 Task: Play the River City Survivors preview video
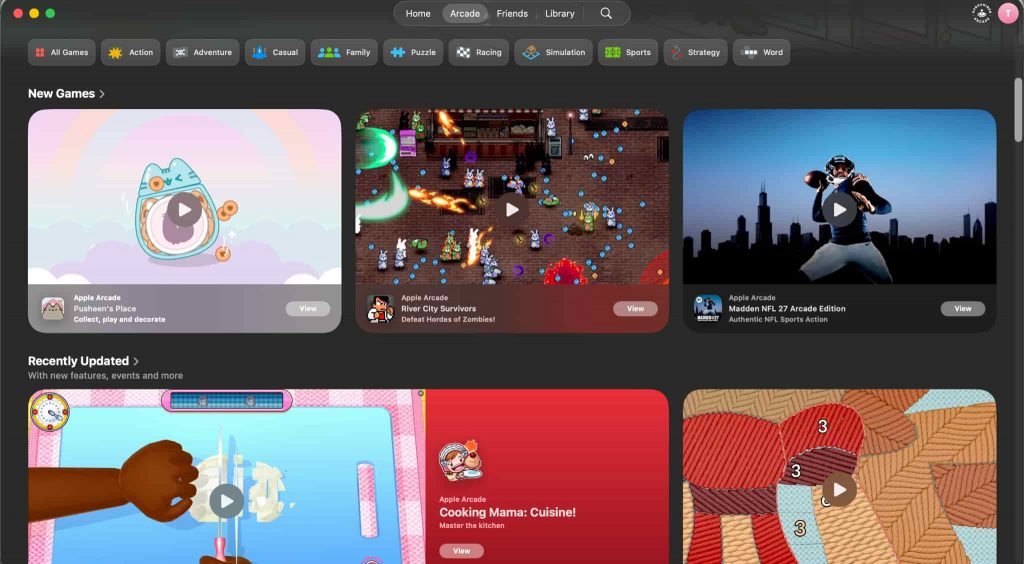pyautogui.click(x=512, y=210)
